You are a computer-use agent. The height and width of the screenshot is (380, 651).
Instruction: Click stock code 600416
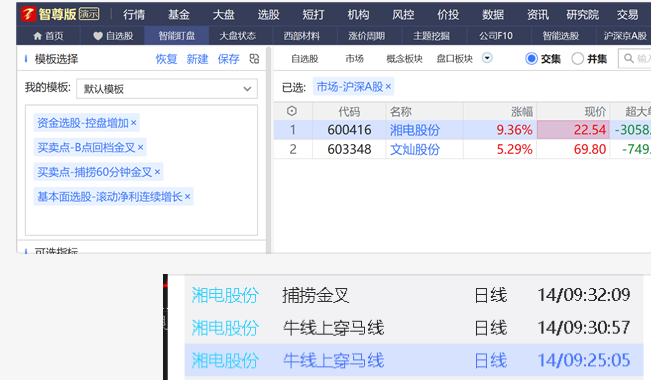[349, 130]
